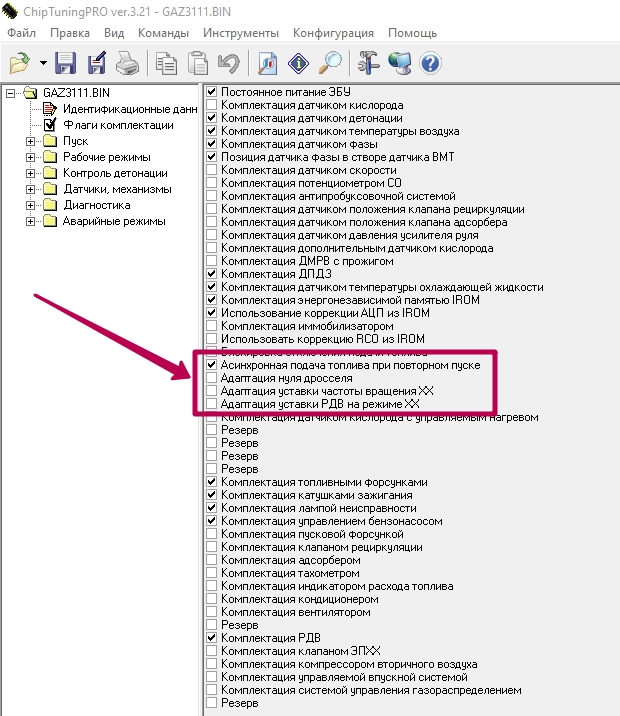Expand the Рабочие режимы folder node

click(30, 157)
